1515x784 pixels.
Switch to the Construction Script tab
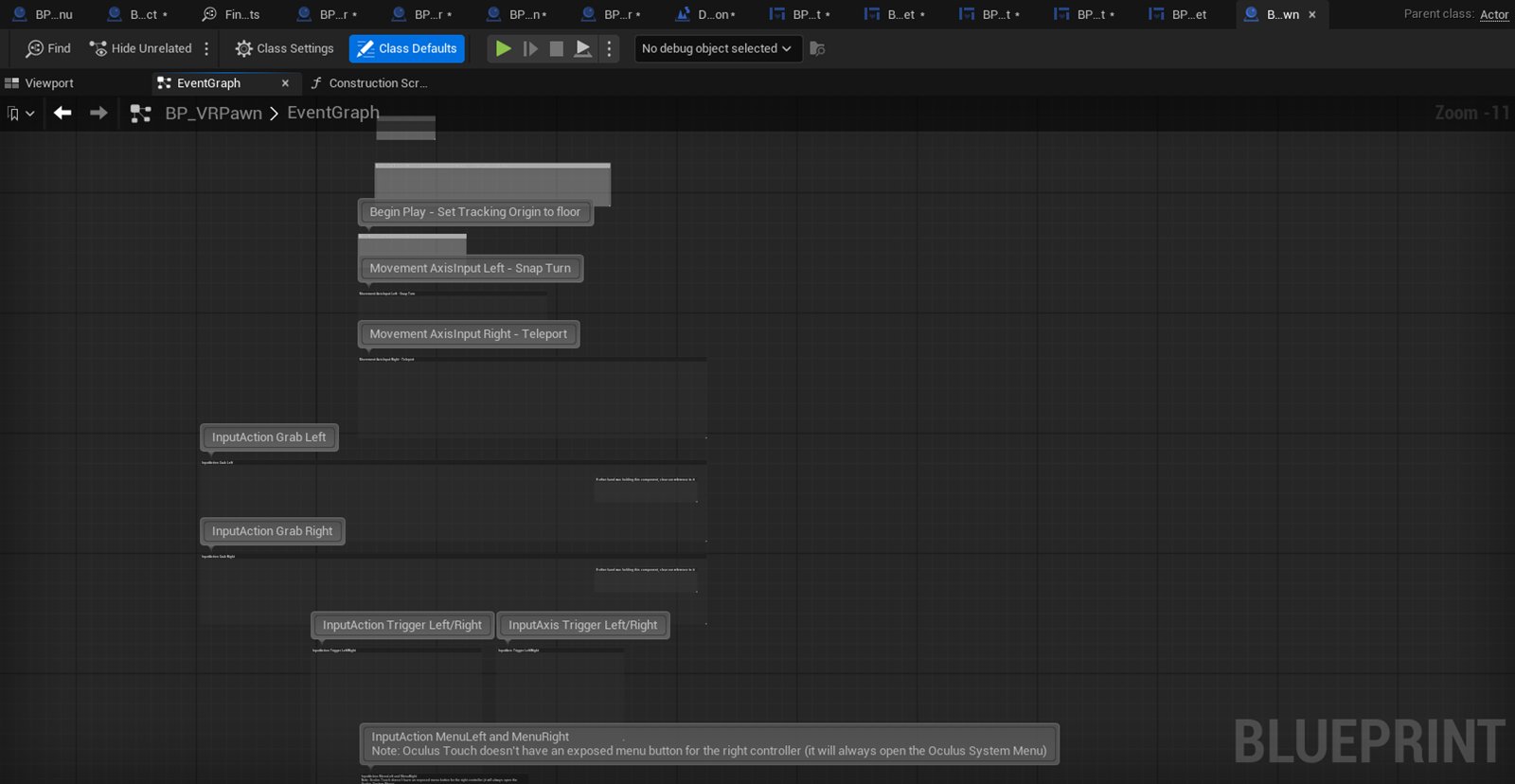pos(369,83)
